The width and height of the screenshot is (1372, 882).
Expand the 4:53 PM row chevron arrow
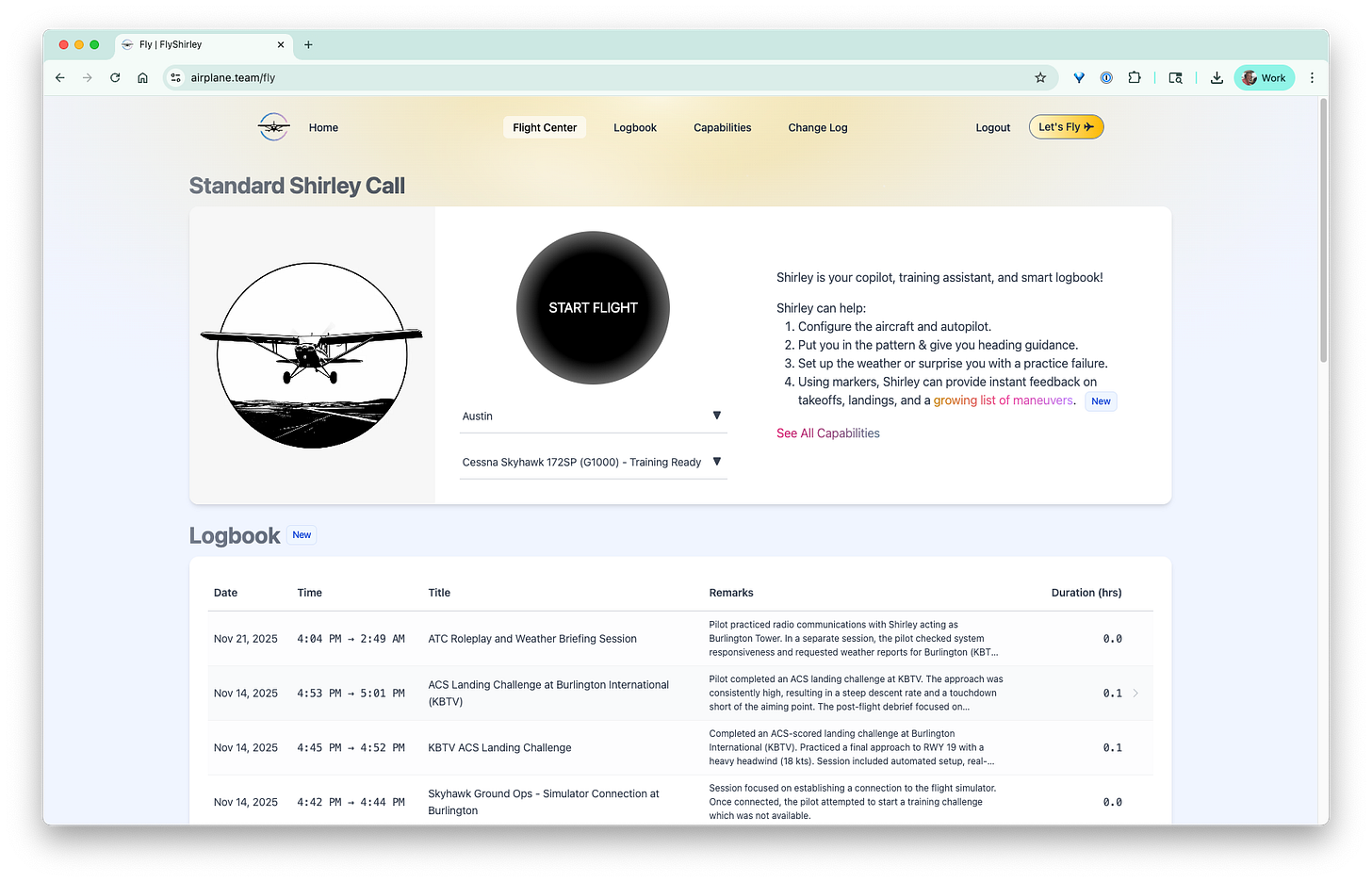[1135, 694]
